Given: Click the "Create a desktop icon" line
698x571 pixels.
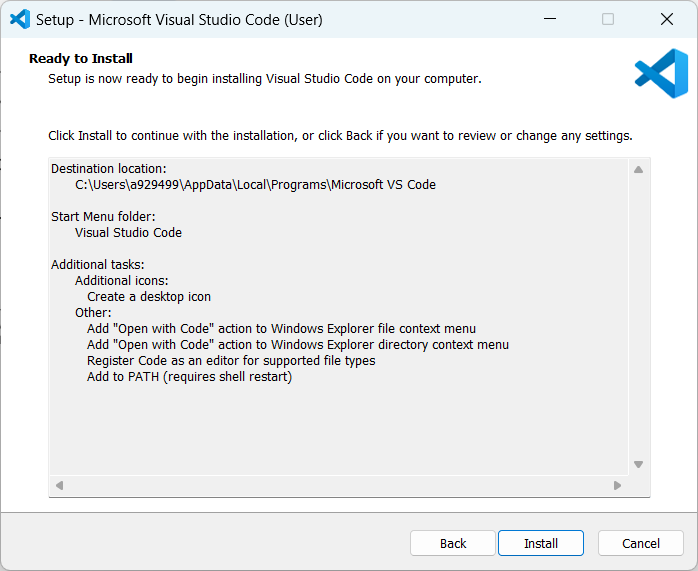Looking at the screenshot, I should (149, 297).
